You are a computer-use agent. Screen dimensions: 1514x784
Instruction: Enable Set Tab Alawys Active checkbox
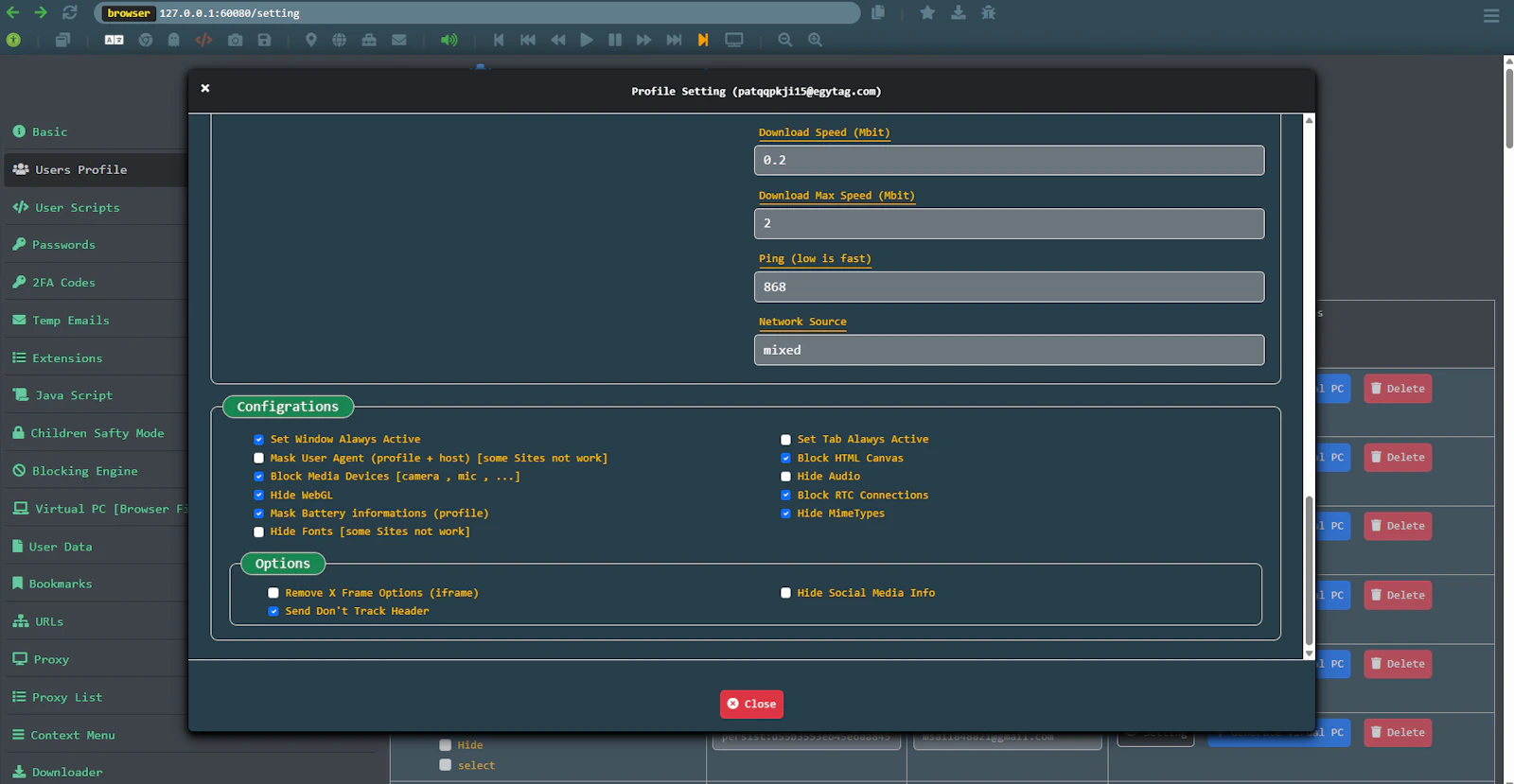pos(785,440)
